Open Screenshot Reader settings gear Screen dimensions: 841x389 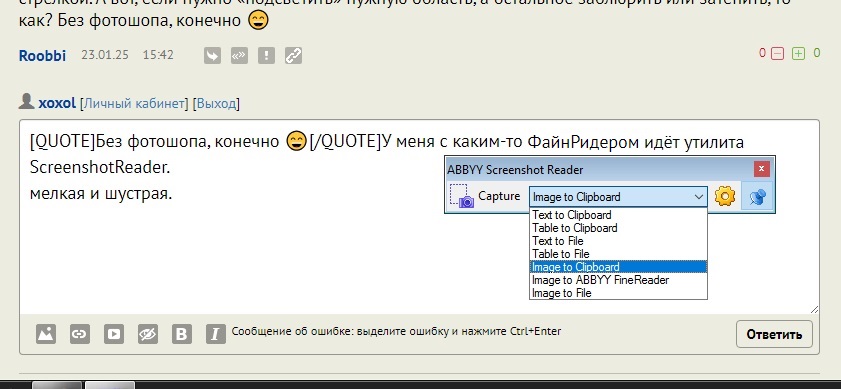click(725, 197)
